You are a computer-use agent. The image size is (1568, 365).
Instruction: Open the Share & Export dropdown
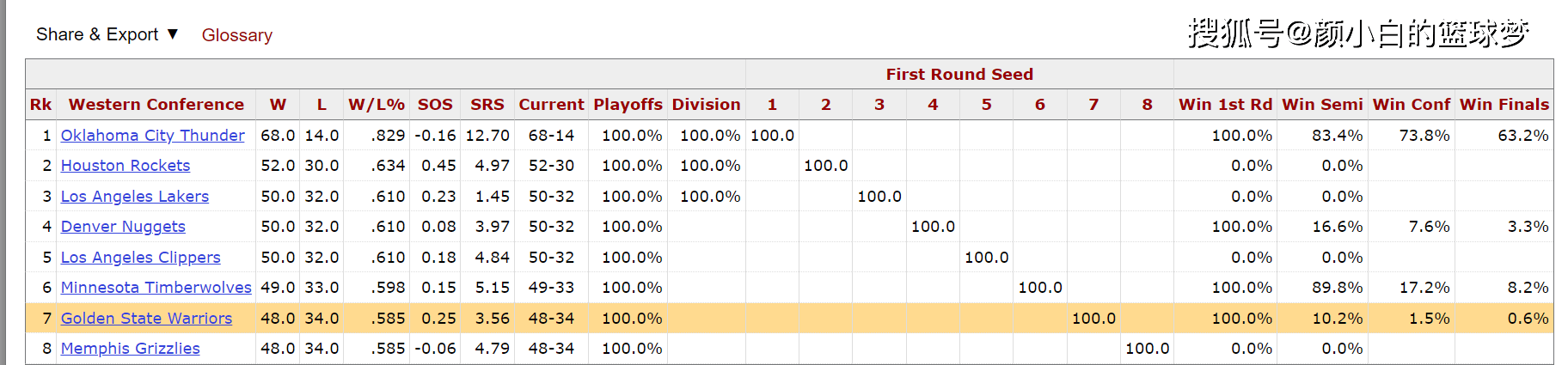(x=107, y=34)
